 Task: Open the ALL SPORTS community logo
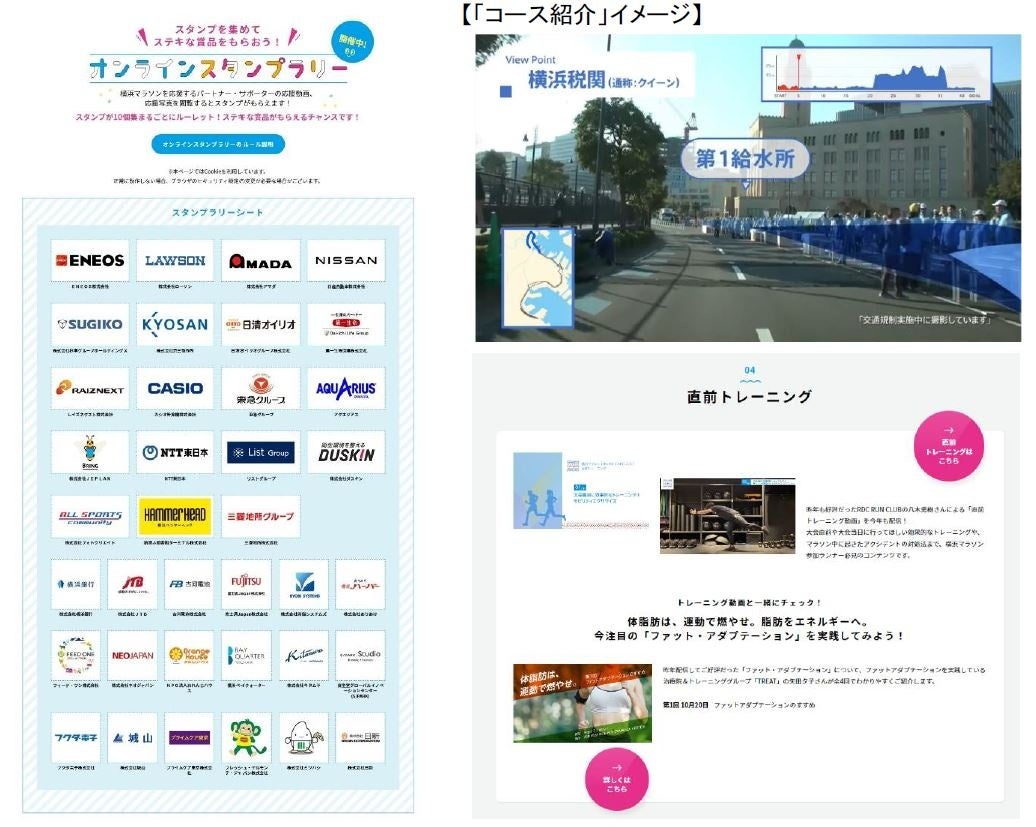90,517
